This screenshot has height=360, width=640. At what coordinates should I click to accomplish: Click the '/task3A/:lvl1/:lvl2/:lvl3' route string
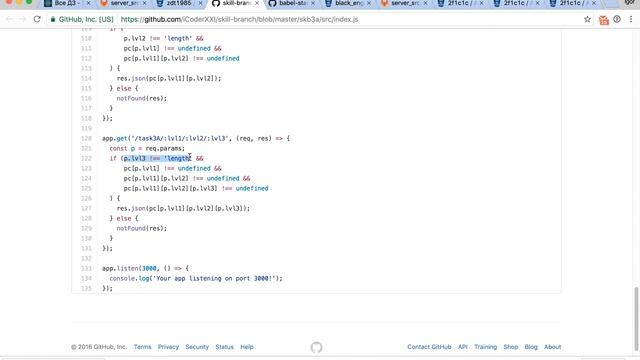click(180, 138)
